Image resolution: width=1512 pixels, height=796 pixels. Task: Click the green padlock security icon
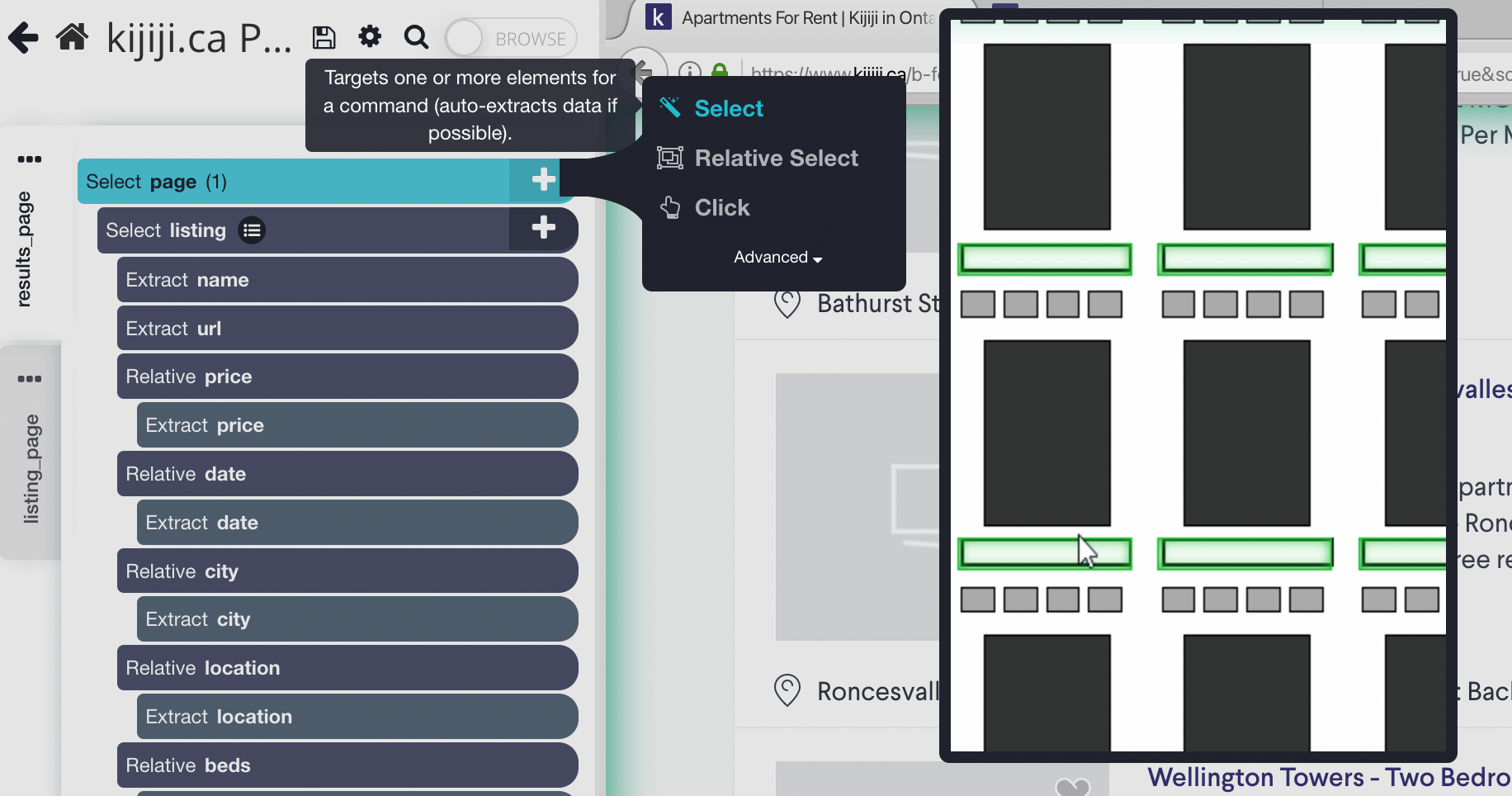pos(720,71)
